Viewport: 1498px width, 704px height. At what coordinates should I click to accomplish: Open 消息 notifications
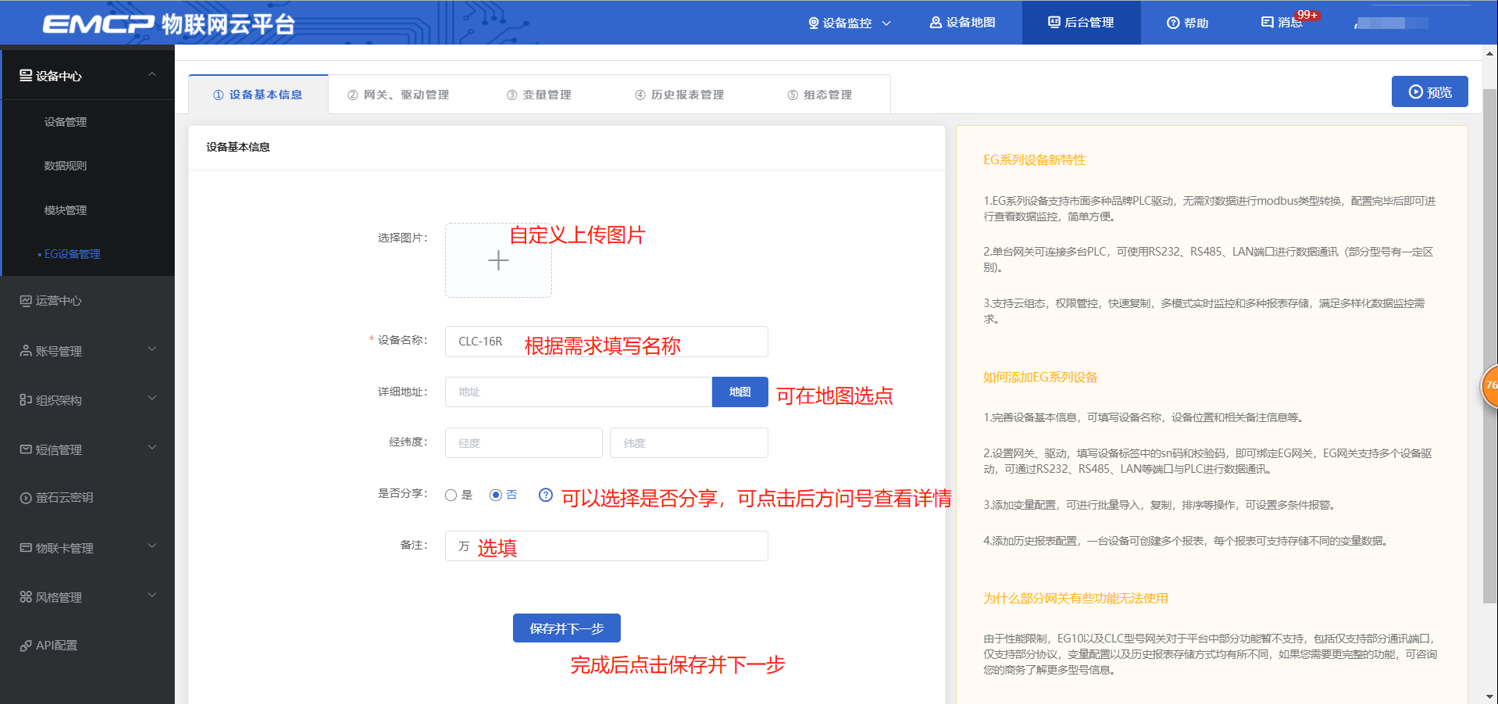pyautogui.click(x=1282, y=22)
